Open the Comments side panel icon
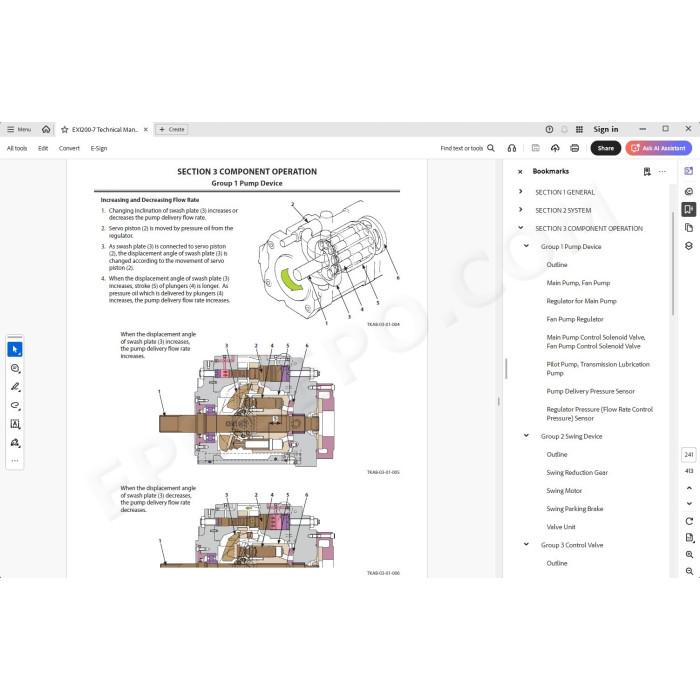This screenshot has height=700, width=700. [x=688, y=192]
